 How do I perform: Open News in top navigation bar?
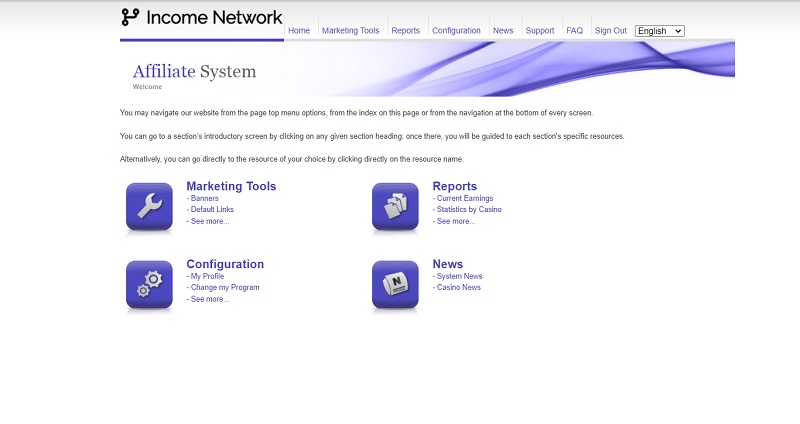503,31
